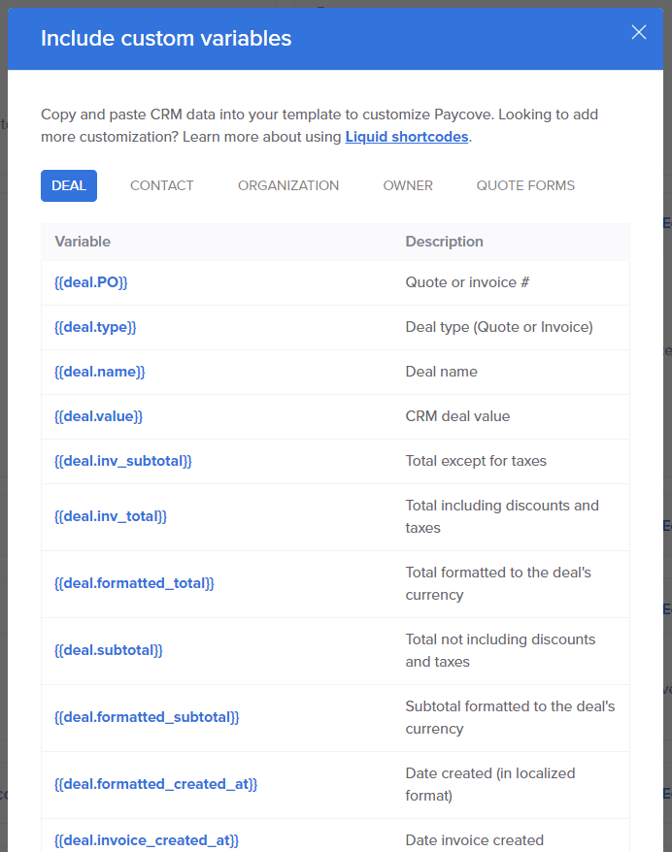Open the Liquid shortcodes link
This screenshot has height=852, width=672.
pos(407,137)
